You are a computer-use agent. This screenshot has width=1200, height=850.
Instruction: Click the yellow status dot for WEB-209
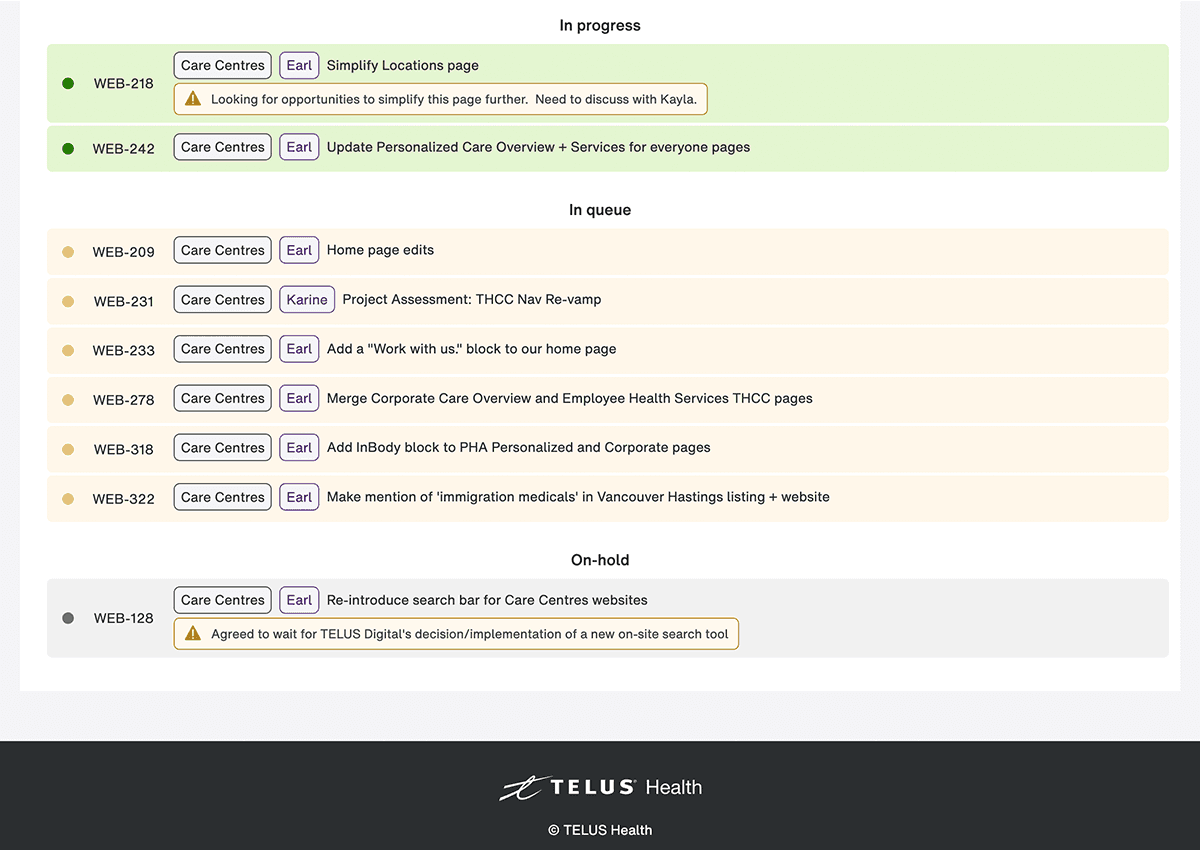pos(68,252)
